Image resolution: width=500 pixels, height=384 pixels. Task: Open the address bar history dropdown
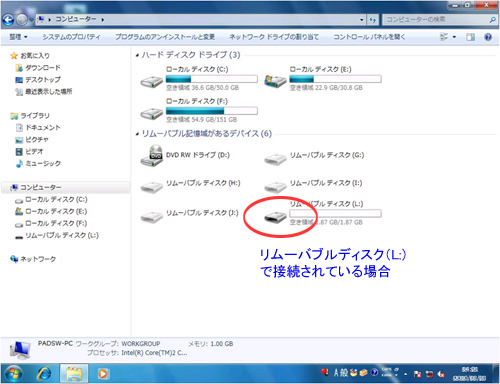click(x=362, y=20)
